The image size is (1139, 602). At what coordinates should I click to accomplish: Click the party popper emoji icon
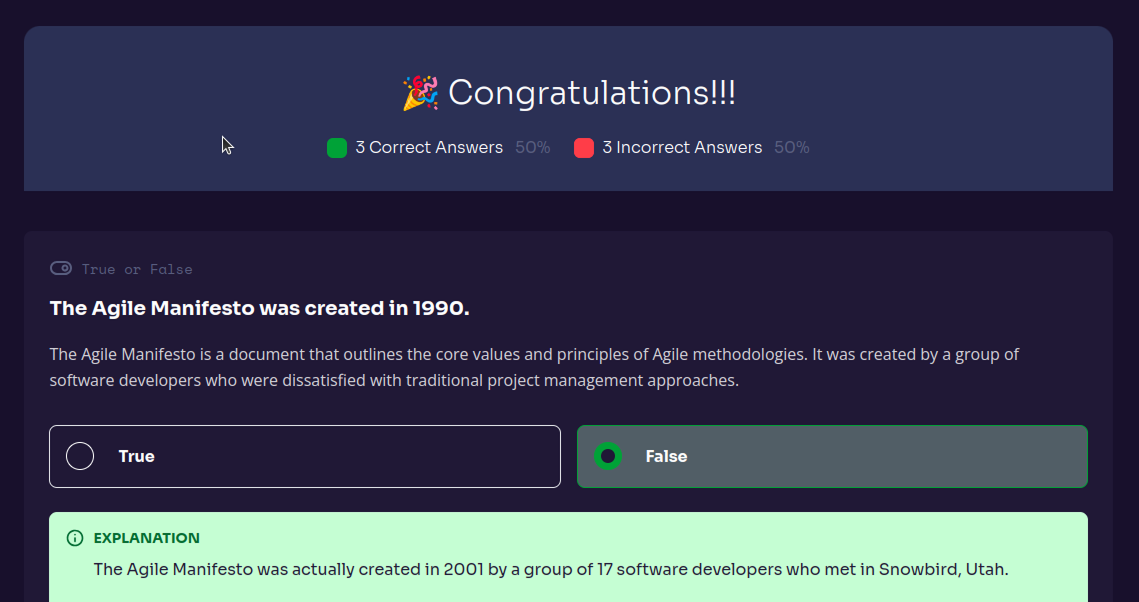tap(420, 93)
